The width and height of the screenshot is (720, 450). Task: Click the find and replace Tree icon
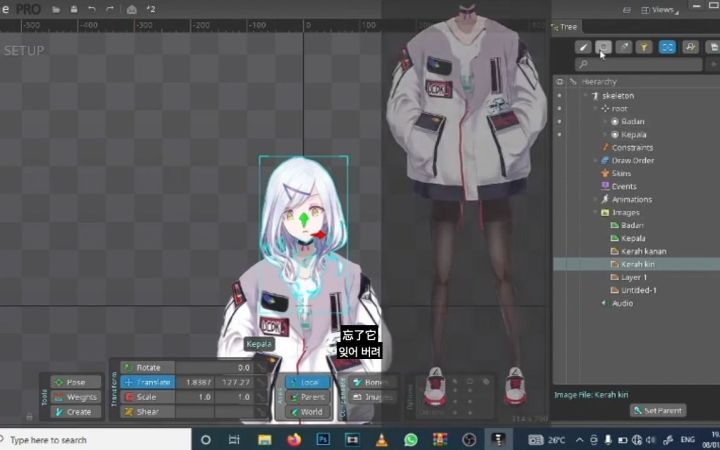coord(690,47)
